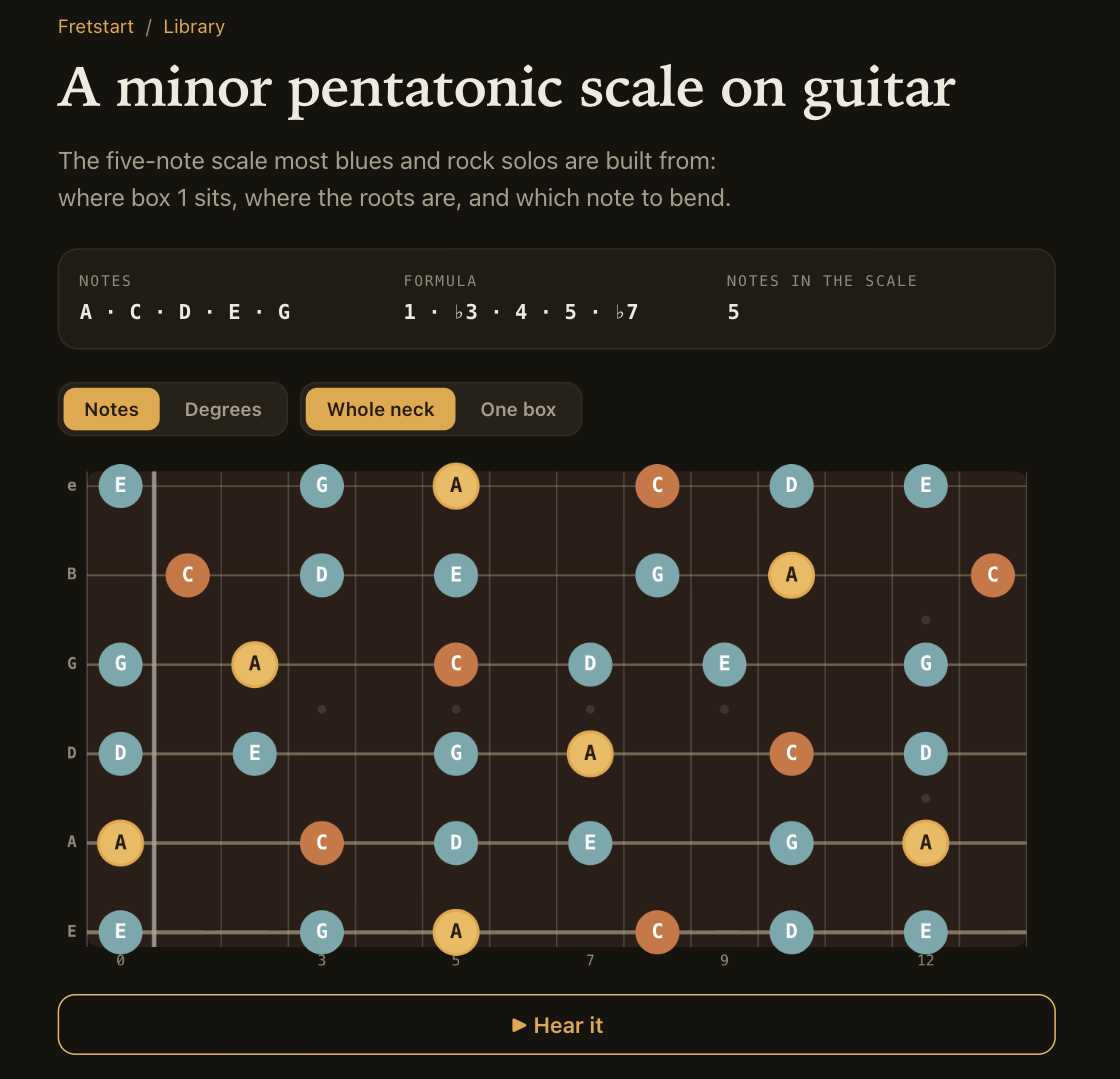Click the A note on high e string fret 5

(x=456, y=486)
